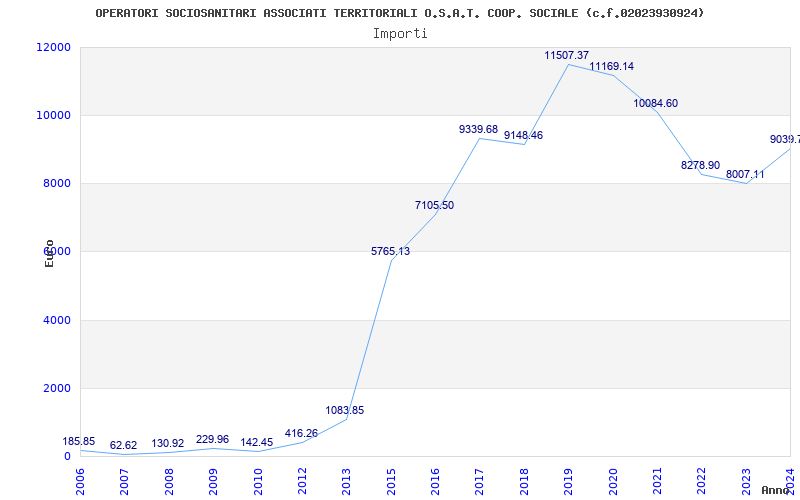Click the 2020 x-axis year label
This screenshot has width=800, height=500.
tap(613, 481)
